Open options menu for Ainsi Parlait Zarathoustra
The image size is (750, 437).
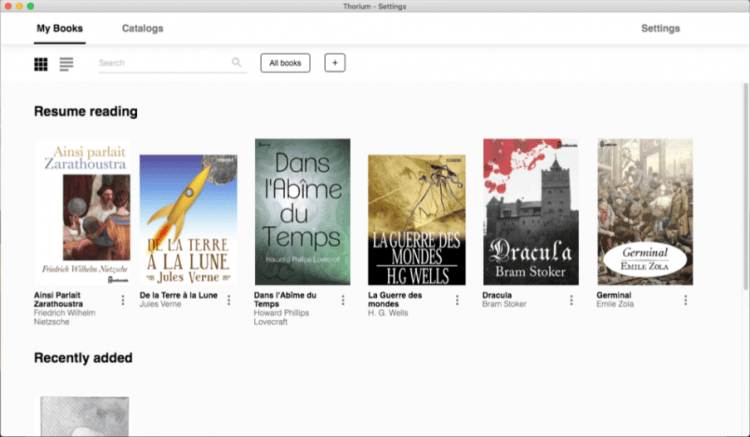[x=124, y=300]
